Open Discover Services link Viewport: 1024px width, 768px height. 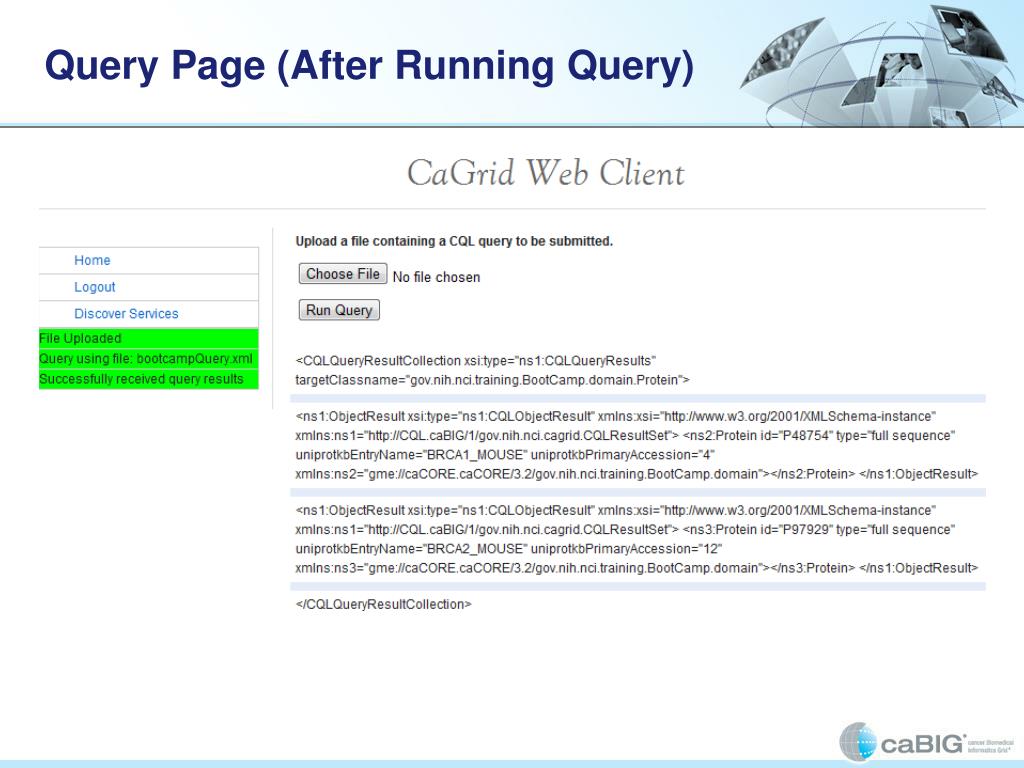point(126,313)
